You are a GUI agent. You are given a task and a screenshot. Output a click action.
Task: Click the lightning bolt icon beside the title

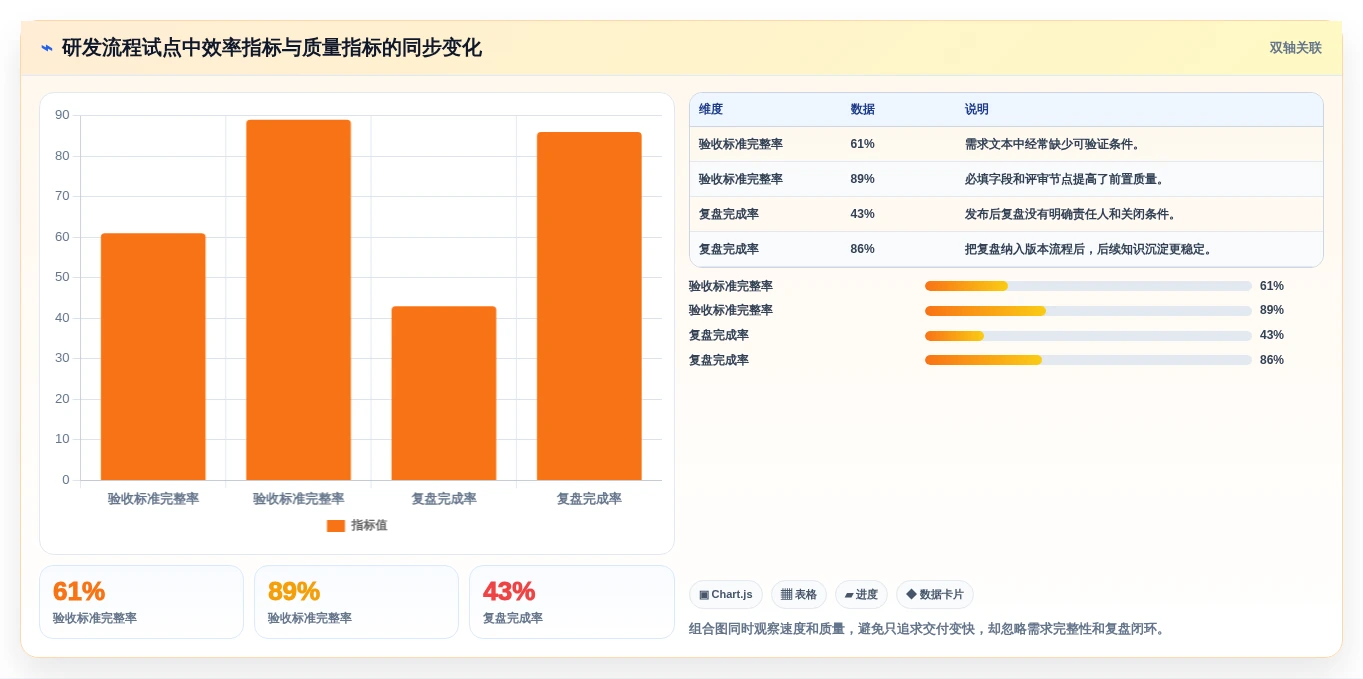(47, 48)
